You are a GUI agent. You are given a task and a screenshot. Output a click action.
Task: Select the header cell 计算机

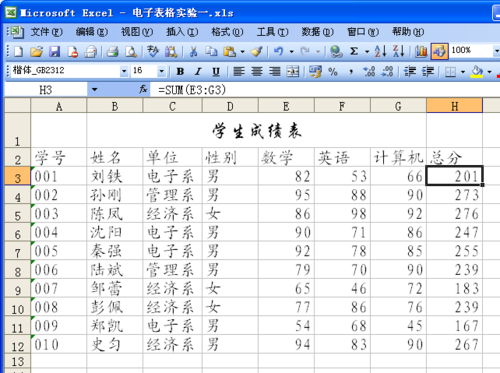coord(398,157)
